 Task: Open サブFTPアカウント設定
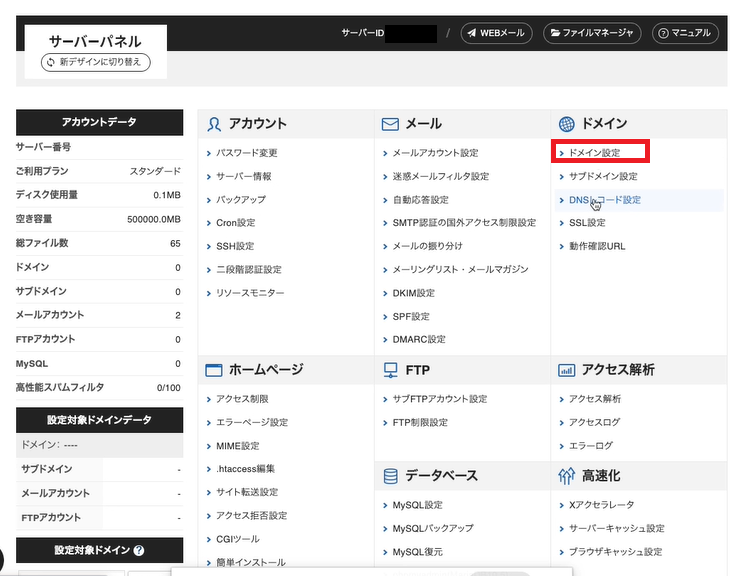click(440, 399)
